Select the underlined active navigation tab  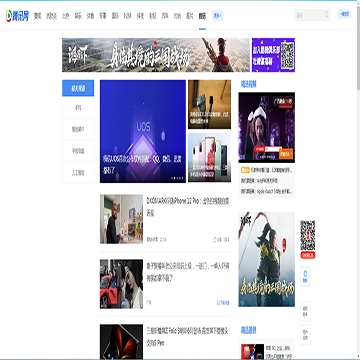[202, 16]
